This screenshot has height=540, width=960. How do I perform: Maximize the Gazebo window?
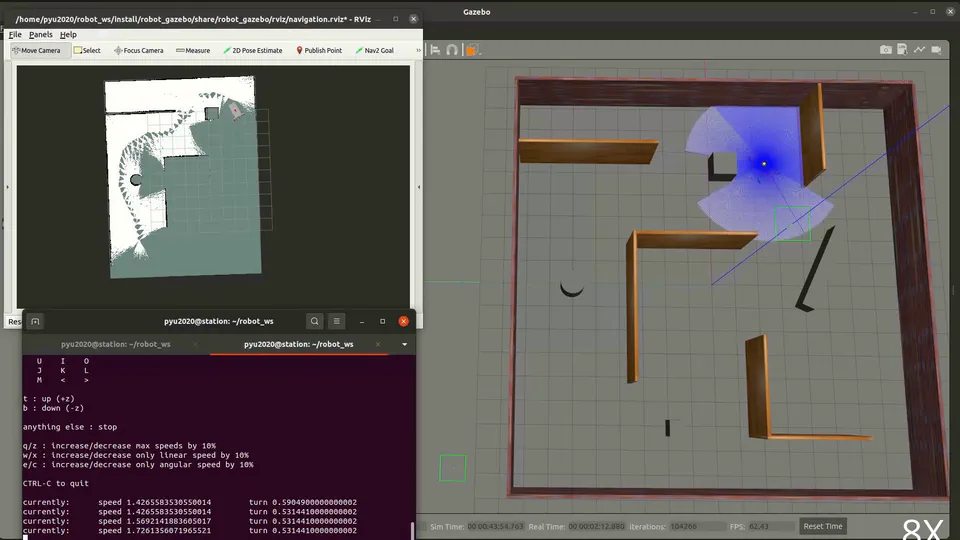point(932,12)
